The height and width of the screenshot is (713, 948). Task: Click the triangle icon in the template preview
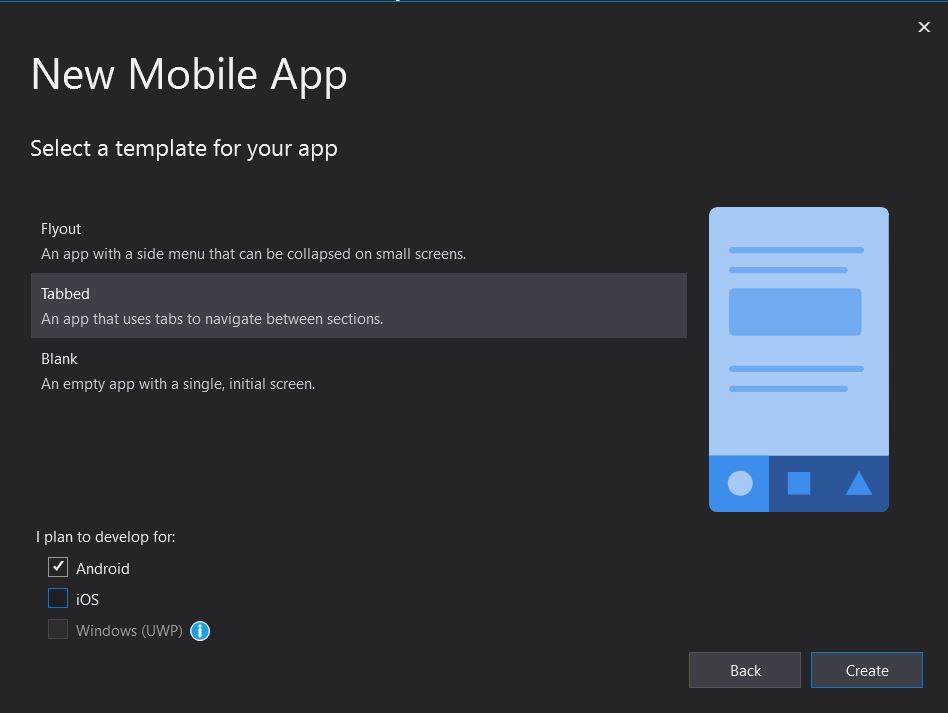(858, 483)
